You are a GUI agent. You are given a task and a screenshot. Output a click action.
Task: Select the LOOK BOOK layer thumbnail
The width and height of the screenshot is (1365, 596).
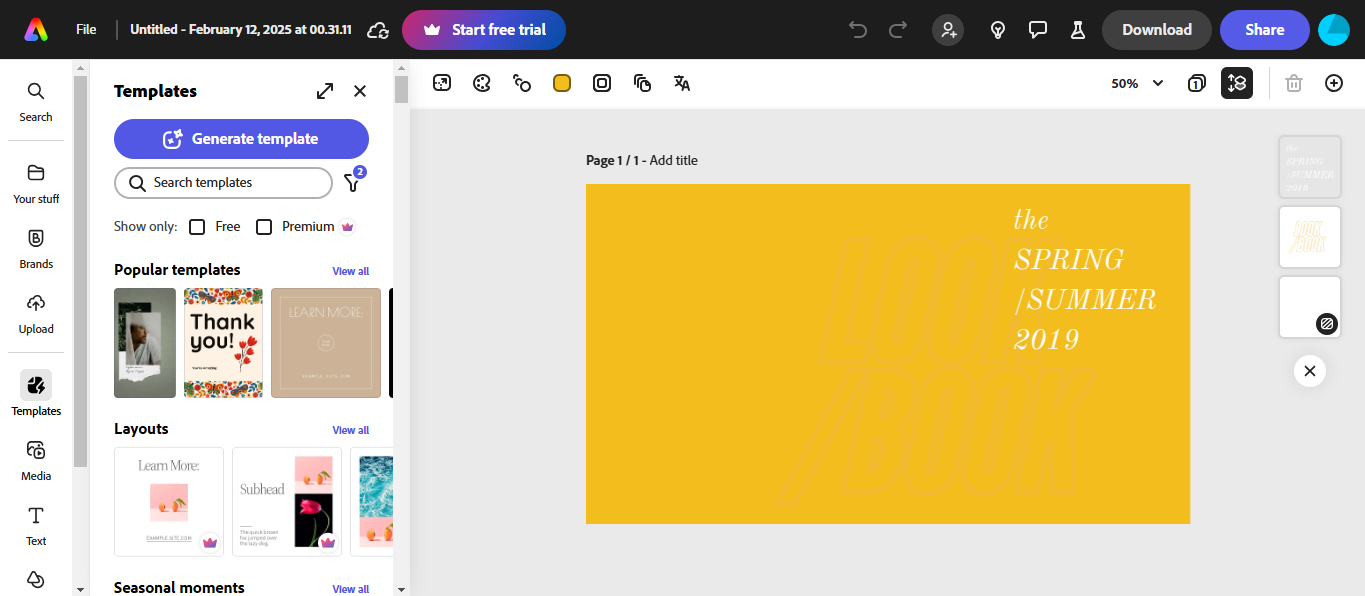[x=1310, y=237]
